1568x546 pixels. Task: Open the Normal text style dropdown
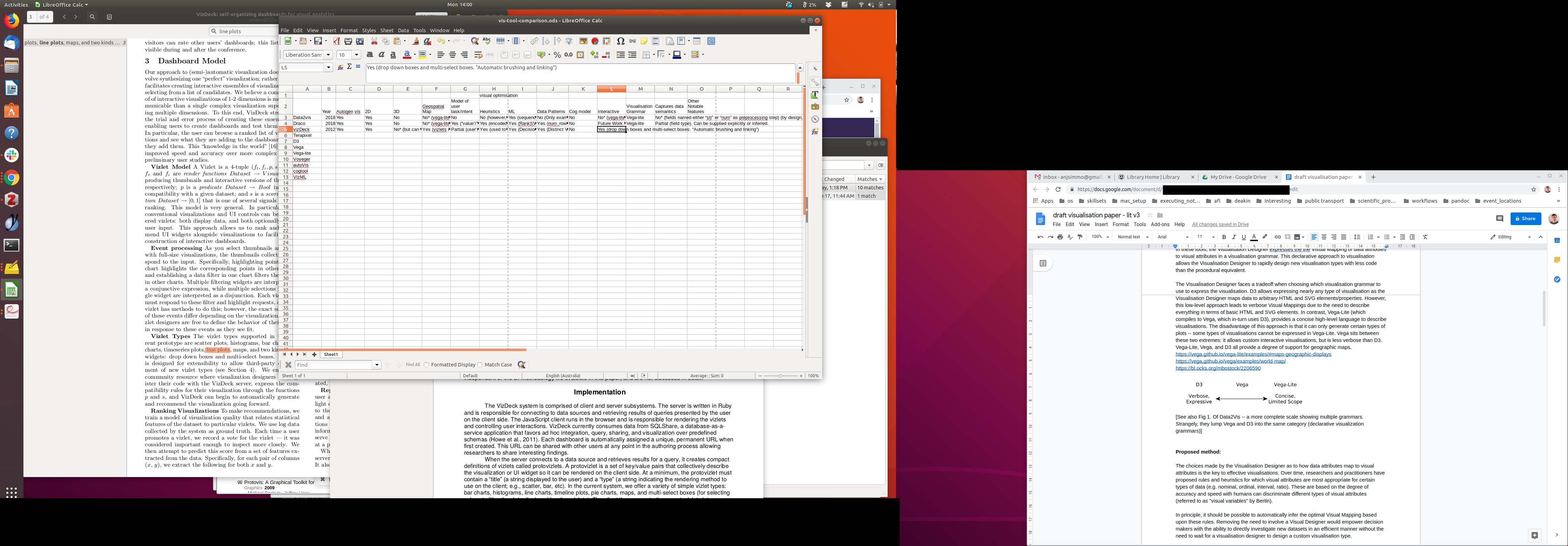click(1133, 237)
